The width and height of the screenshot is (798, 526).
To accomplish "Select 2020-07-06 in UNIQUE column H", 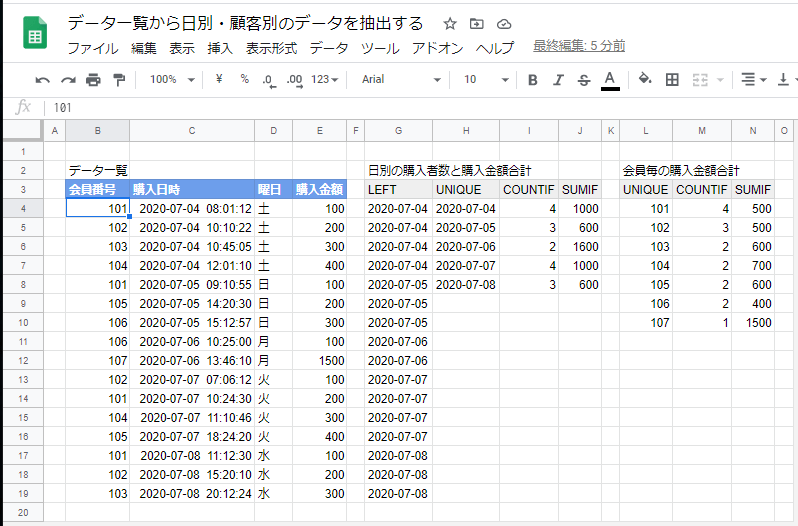I will click(x=466, y=247).
